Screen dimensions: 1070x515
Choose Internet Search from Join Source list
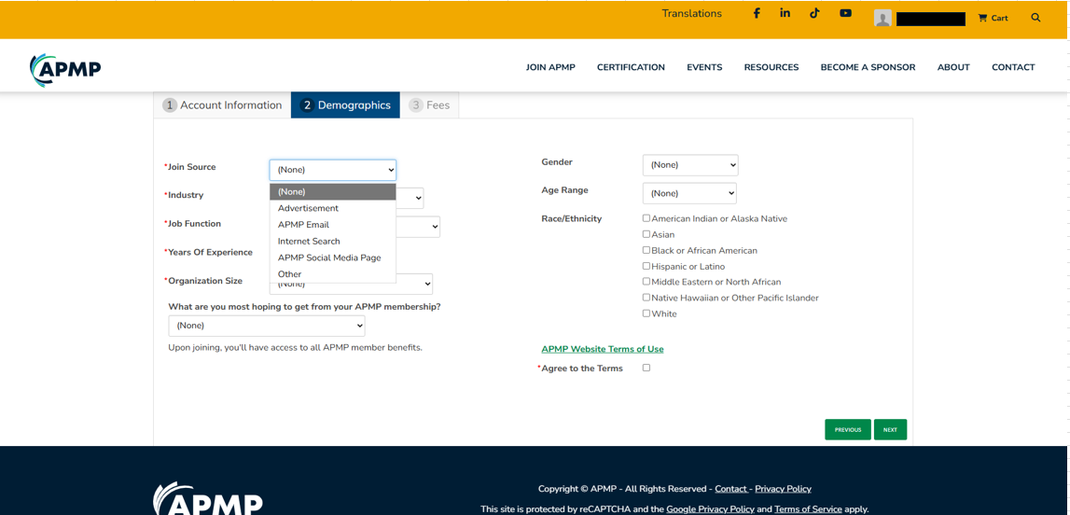[x=309, y=241]
